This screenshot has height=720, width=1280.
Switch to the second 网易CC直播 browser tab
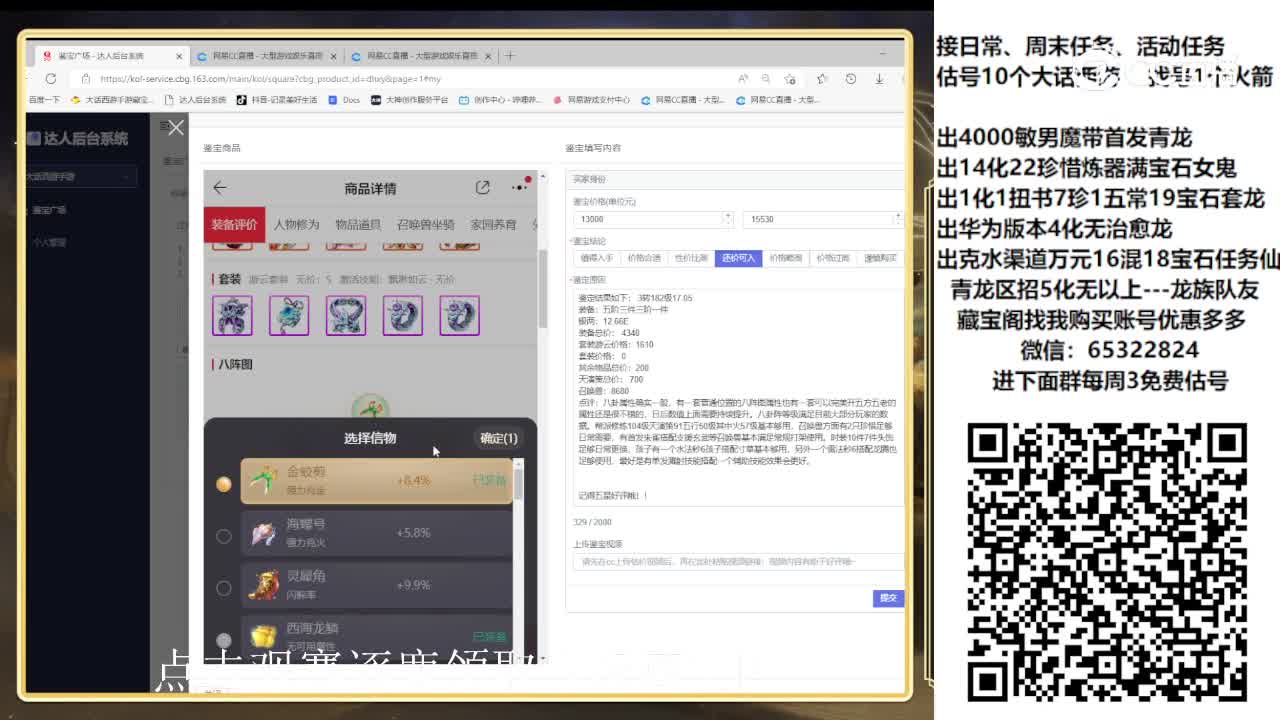coord(421,56)
